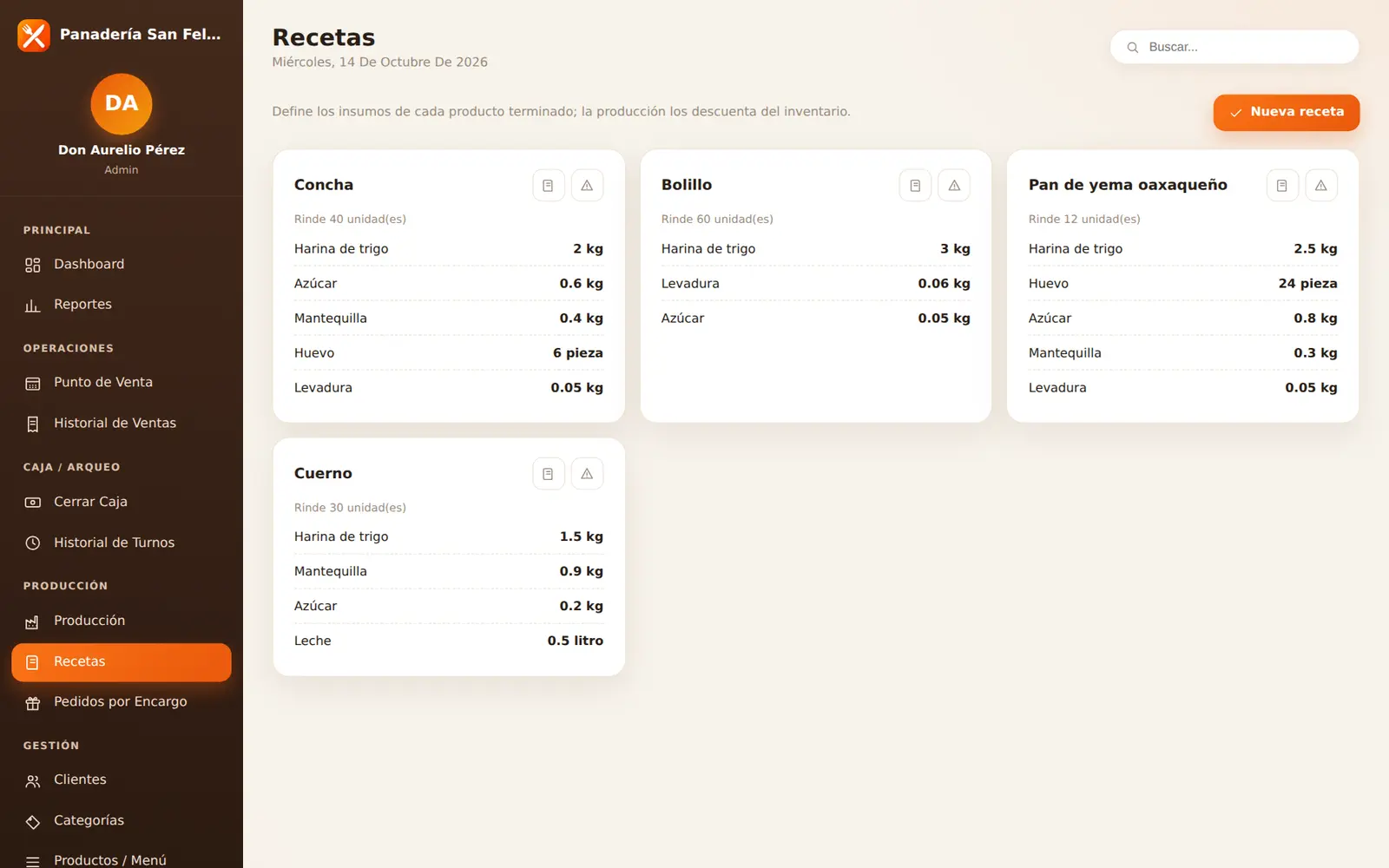
Task: Click Bolillo's 'Rinde 60 unidad(es)' text
Action: pyautogui.click(x=717, y=219)
